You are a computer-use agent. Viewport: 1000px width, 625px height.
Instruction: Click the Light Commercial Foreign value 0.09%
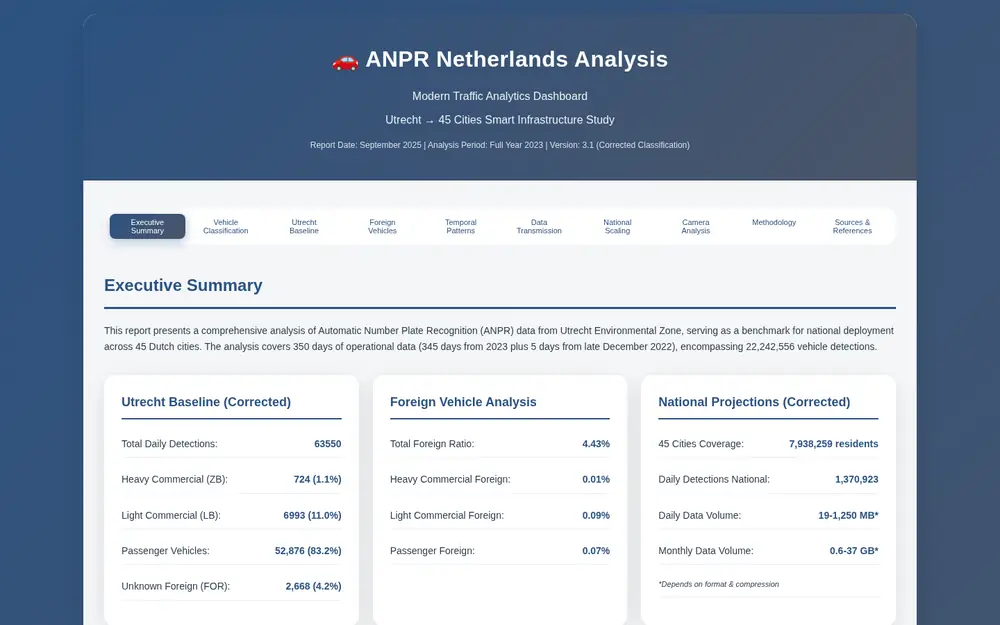[596, 515]
